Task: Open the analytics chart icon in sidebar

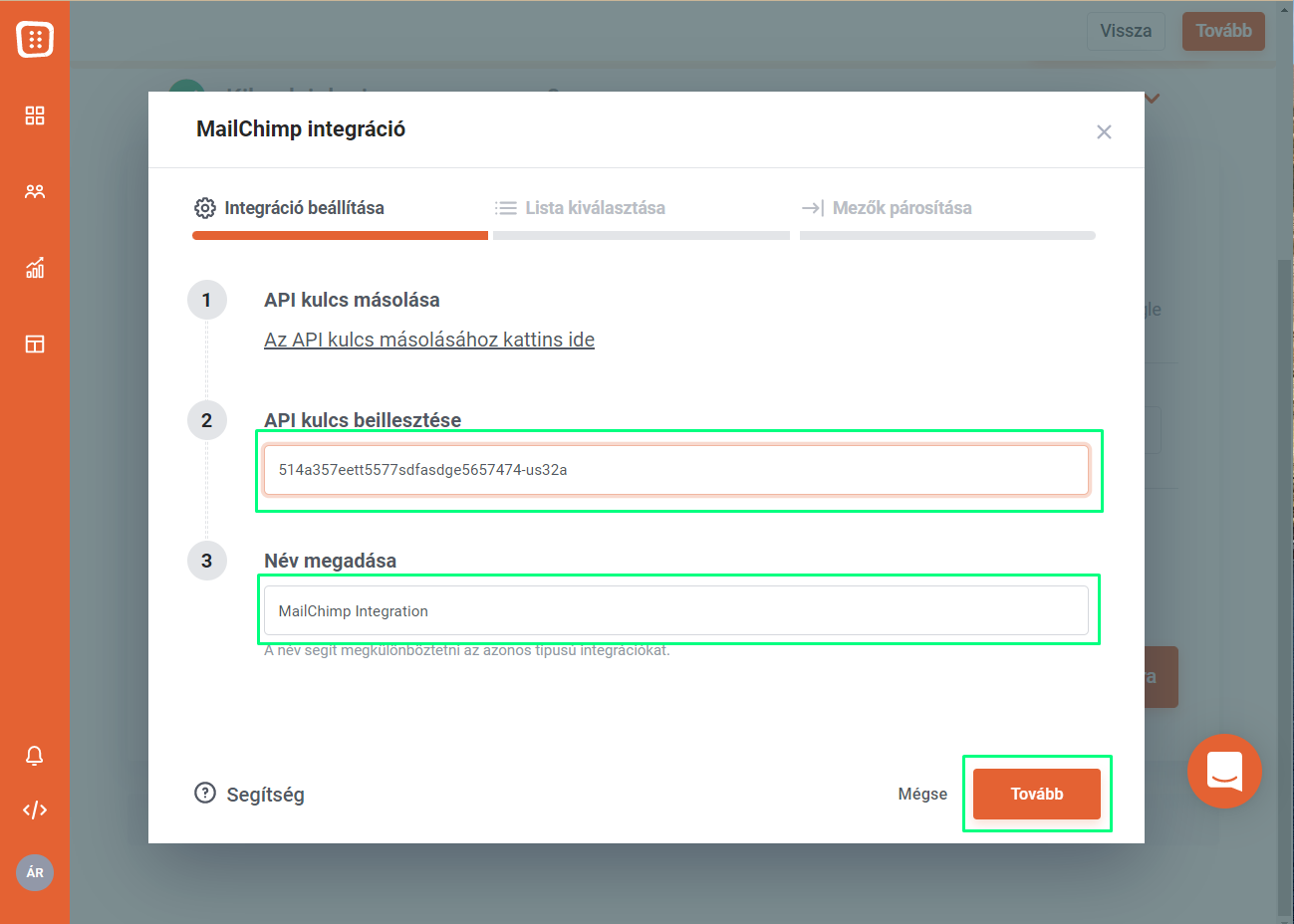Action: [x=35, y=268]
